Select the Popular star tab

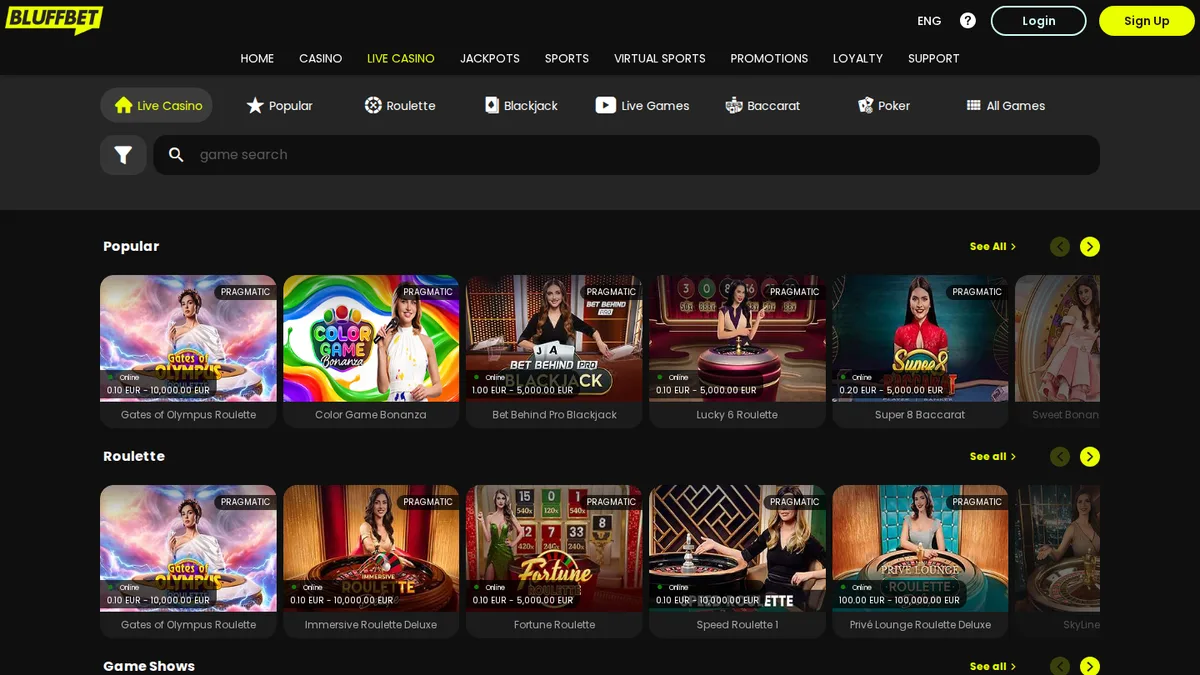(x=279, y=105)
